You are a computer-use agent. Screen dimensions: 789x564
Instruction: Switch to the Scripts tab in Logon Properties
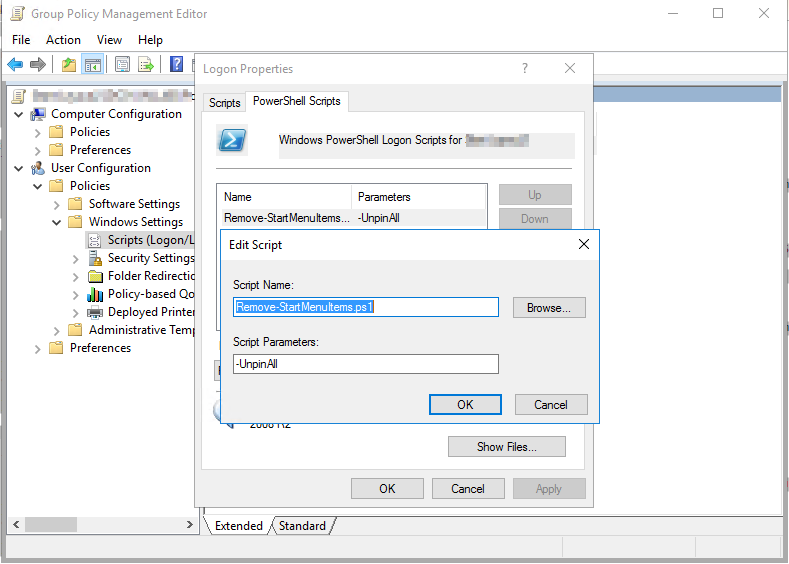tap(224, 103)
